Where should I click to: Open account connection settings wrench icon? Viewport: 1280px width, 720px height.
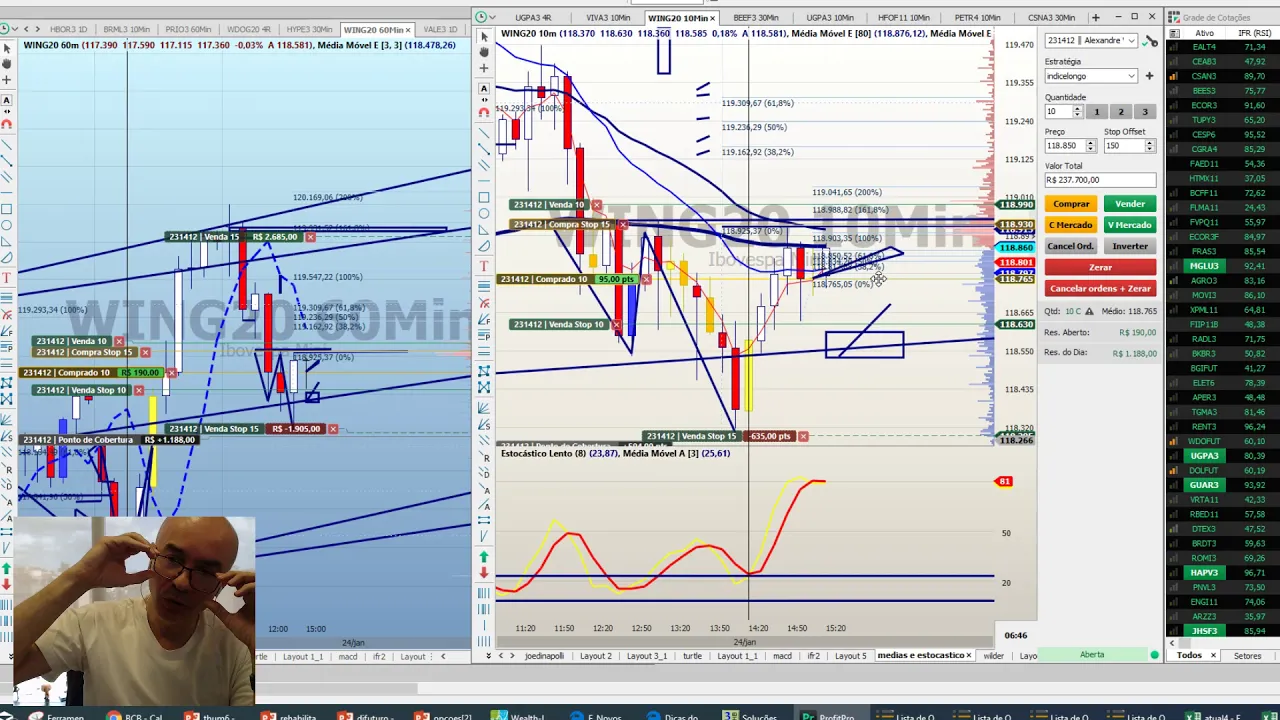pos(1151,41)
